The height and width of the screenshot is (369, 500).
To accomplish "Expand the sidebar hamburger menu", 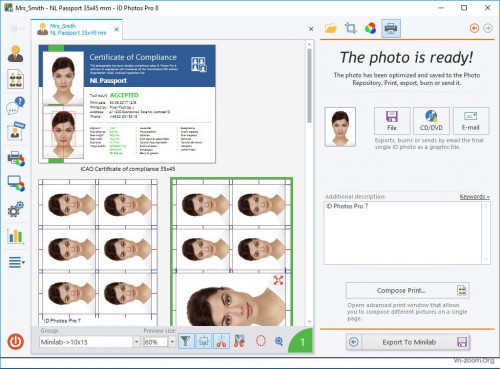I will point(16,262).
